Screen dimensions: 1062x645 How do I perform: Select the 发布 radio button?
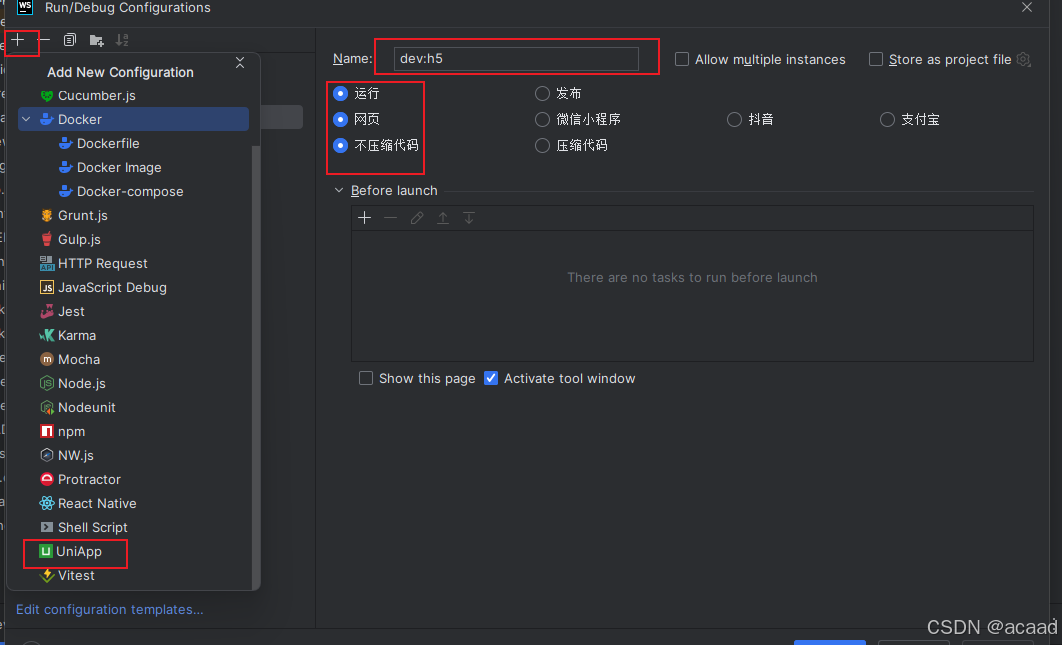(x=542, y=93)
